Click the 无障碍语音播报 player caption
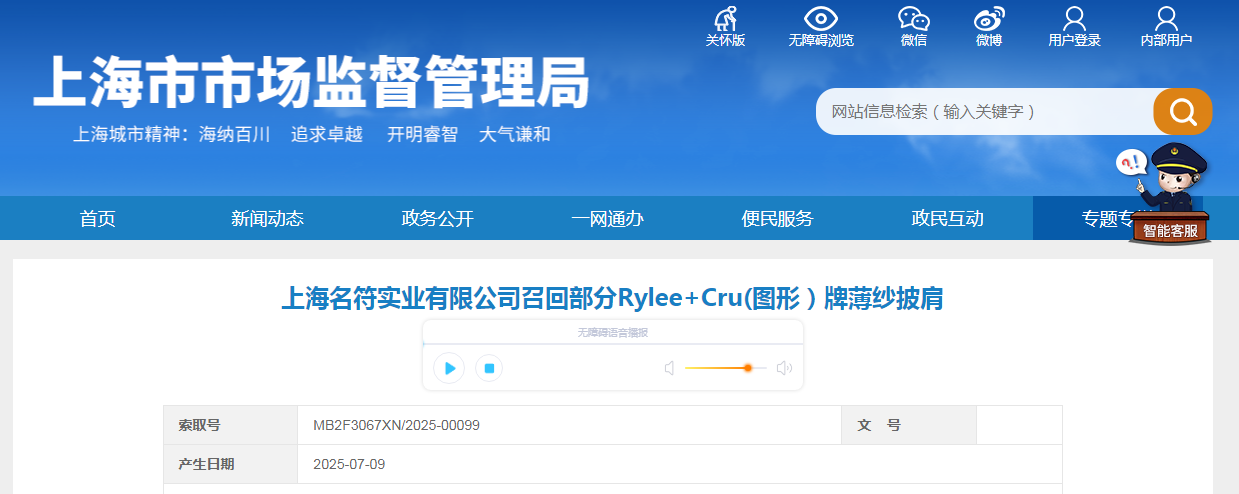The image size is (1239, 494). 613,332
